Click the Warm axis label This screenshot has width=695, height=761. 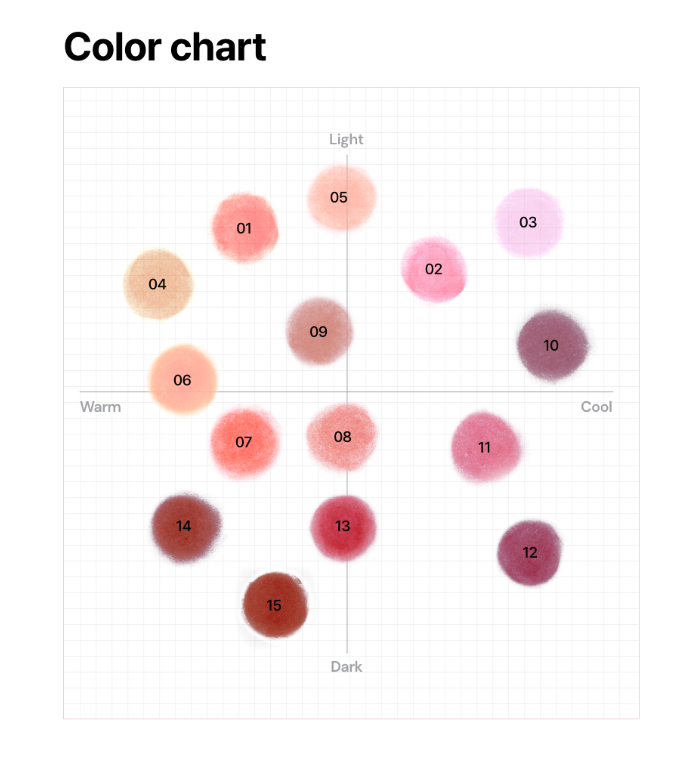[x=100, y=407]
